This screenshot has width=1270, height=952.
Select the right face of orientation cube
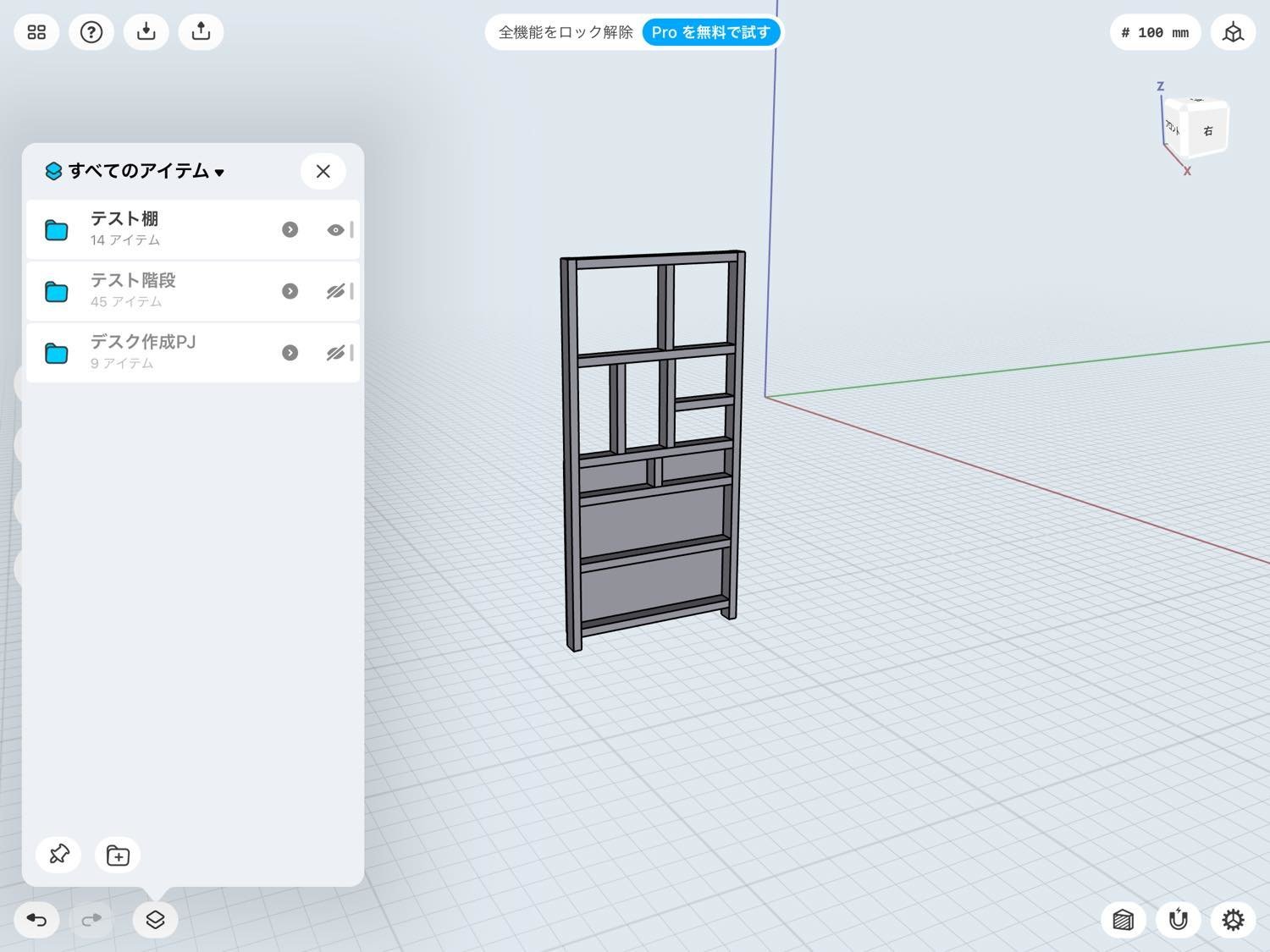(x=1208, y=129)
